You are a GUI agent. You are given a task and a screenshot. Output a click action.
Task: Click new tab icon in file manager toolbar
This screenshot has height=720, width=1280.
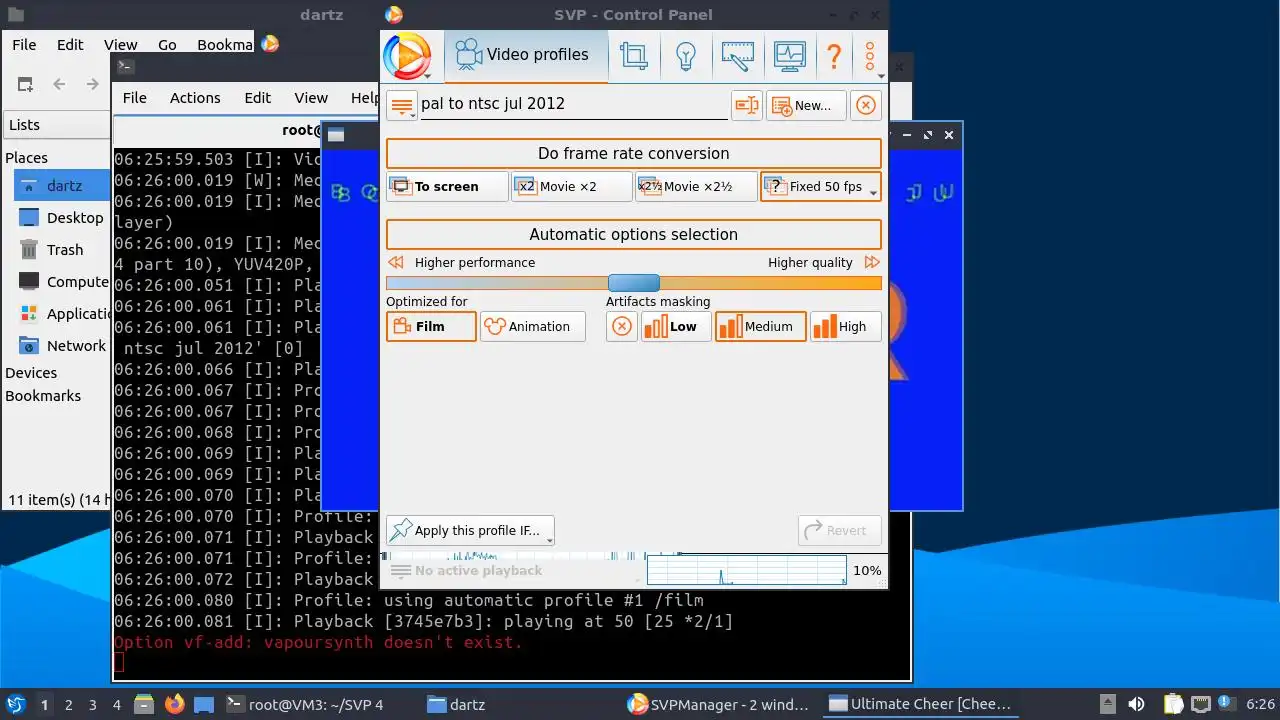[25, 85]
